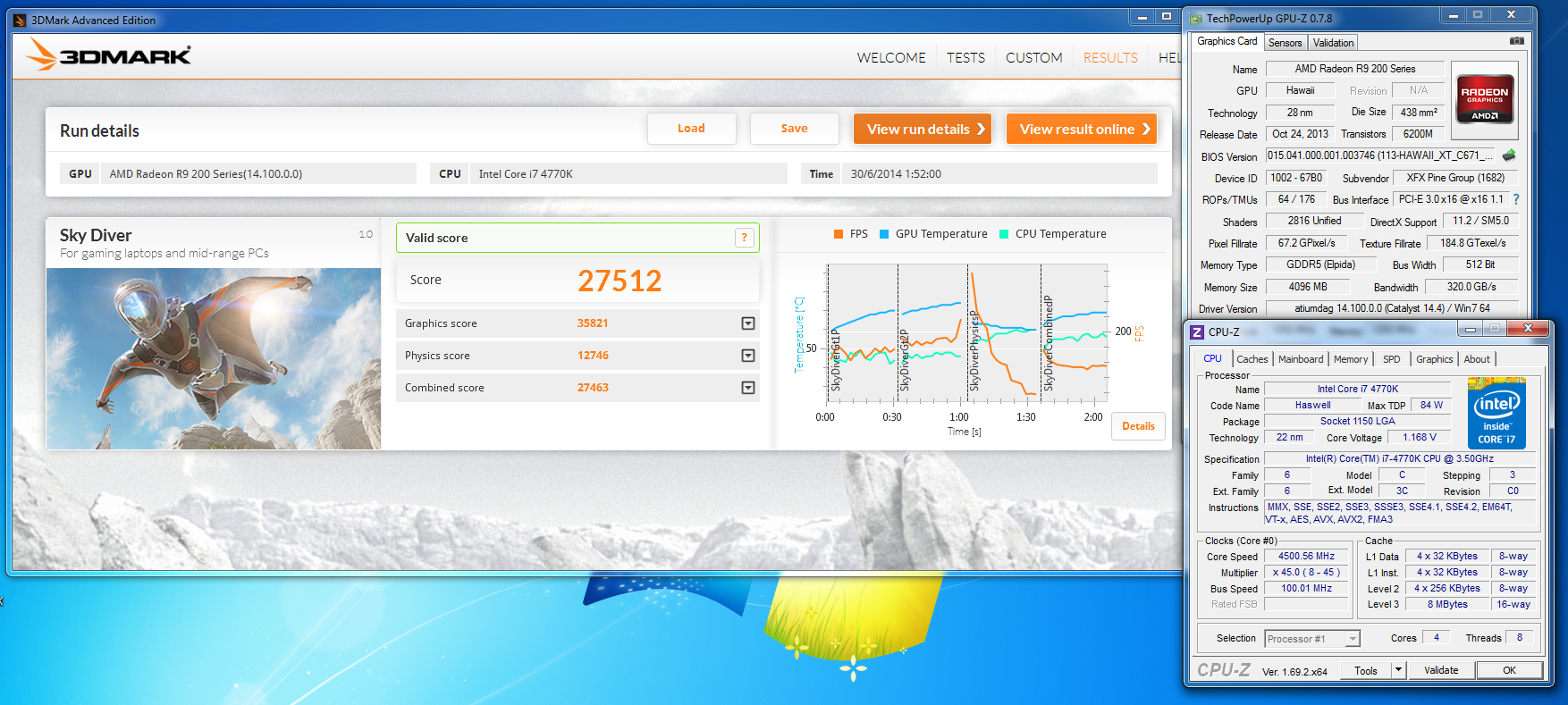Screen dimensions: 1568x705
Task: Click the blue GPU Temperature legend swatch
Action: click(x=884, y=234)
